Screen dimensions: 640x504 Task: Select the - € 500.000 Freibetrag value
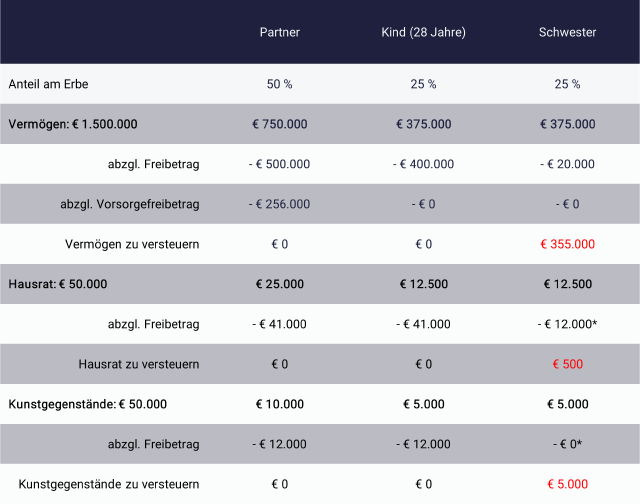click(279, 164)
